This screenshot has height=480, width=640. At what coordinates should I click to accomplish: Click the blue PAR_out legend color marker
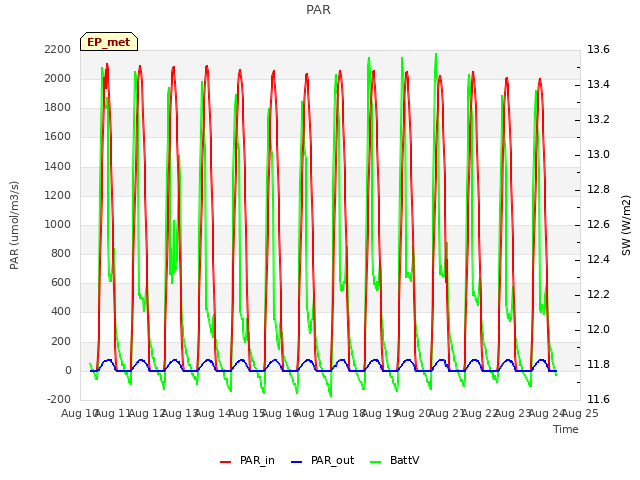pos(297,462)
